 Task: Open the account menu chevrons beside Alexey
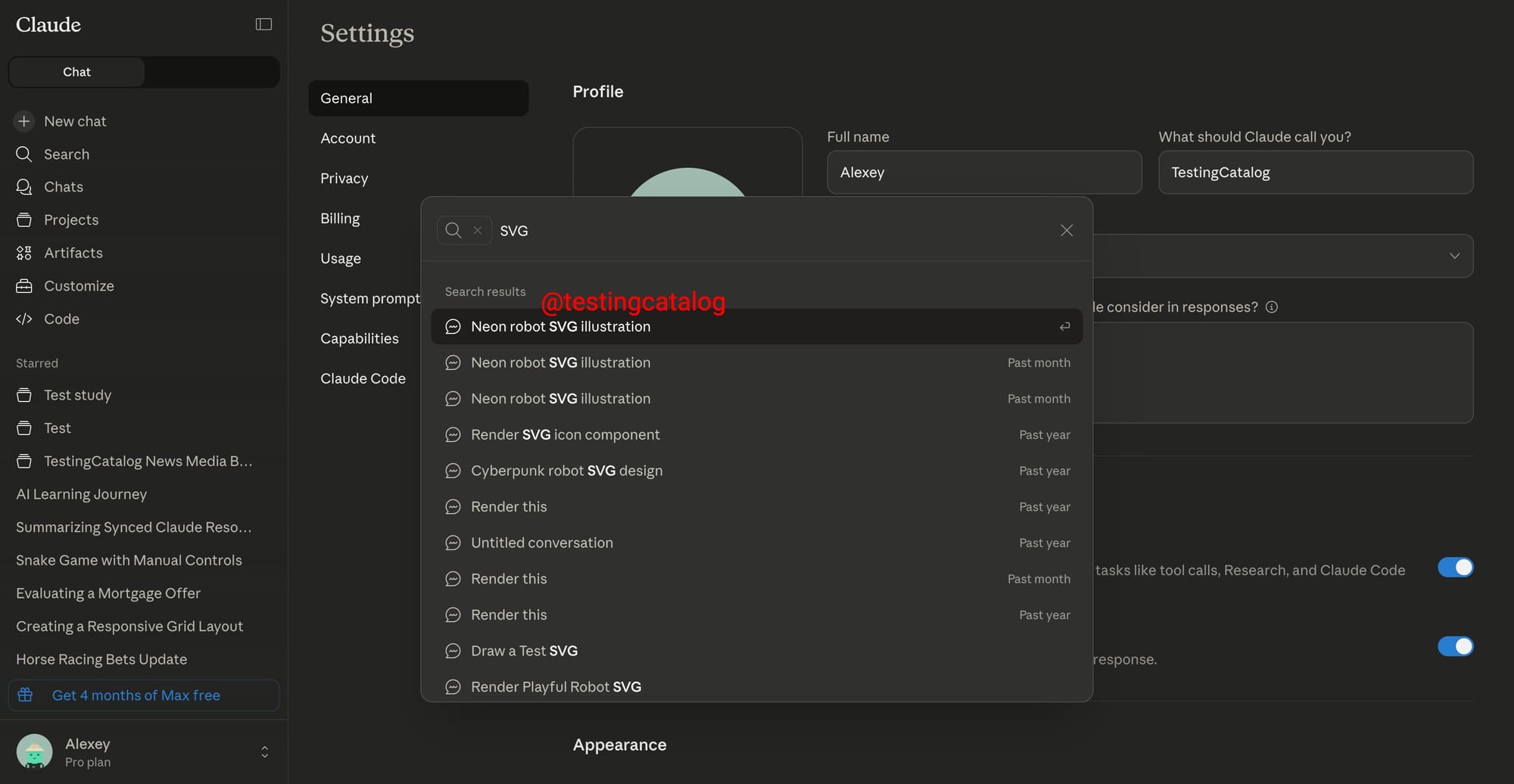pyautogui.click(x=264, y=751)
